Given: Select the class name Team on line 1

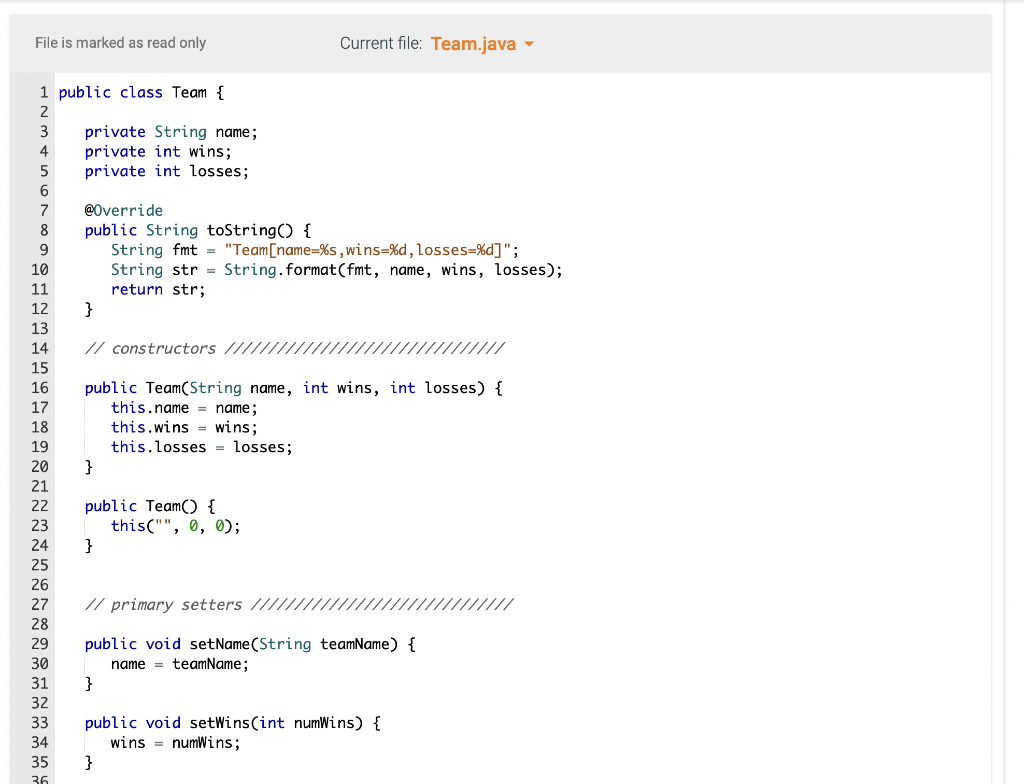Looking at the screenshot, I should pos(189,92).
